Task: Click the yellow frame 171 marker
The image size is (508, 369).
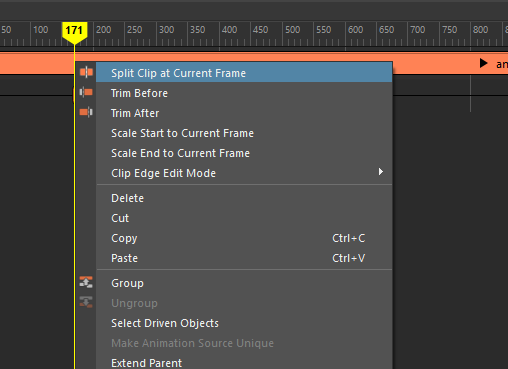Action: pos(74,32)
